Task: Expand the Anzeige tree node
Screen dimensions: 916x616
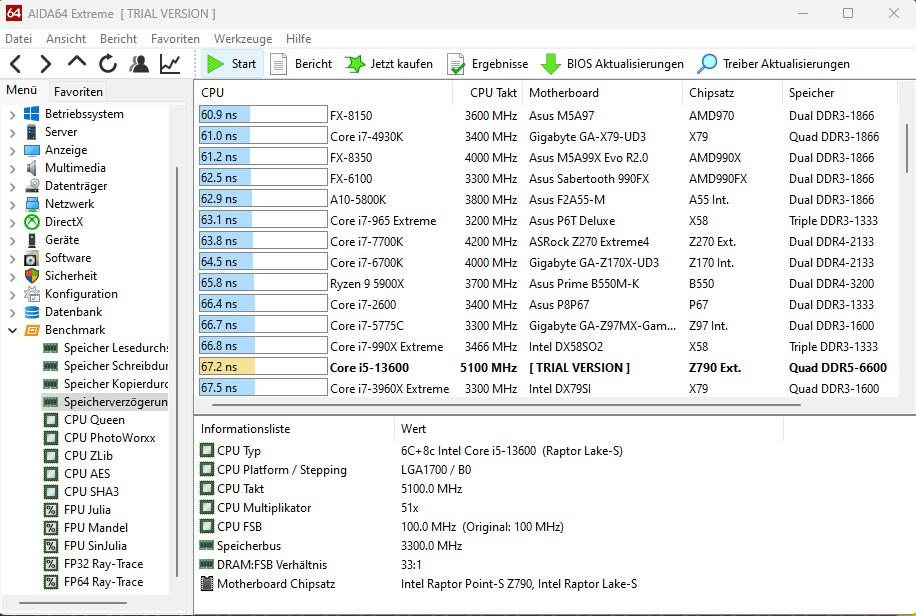Action: pos(12,151)
